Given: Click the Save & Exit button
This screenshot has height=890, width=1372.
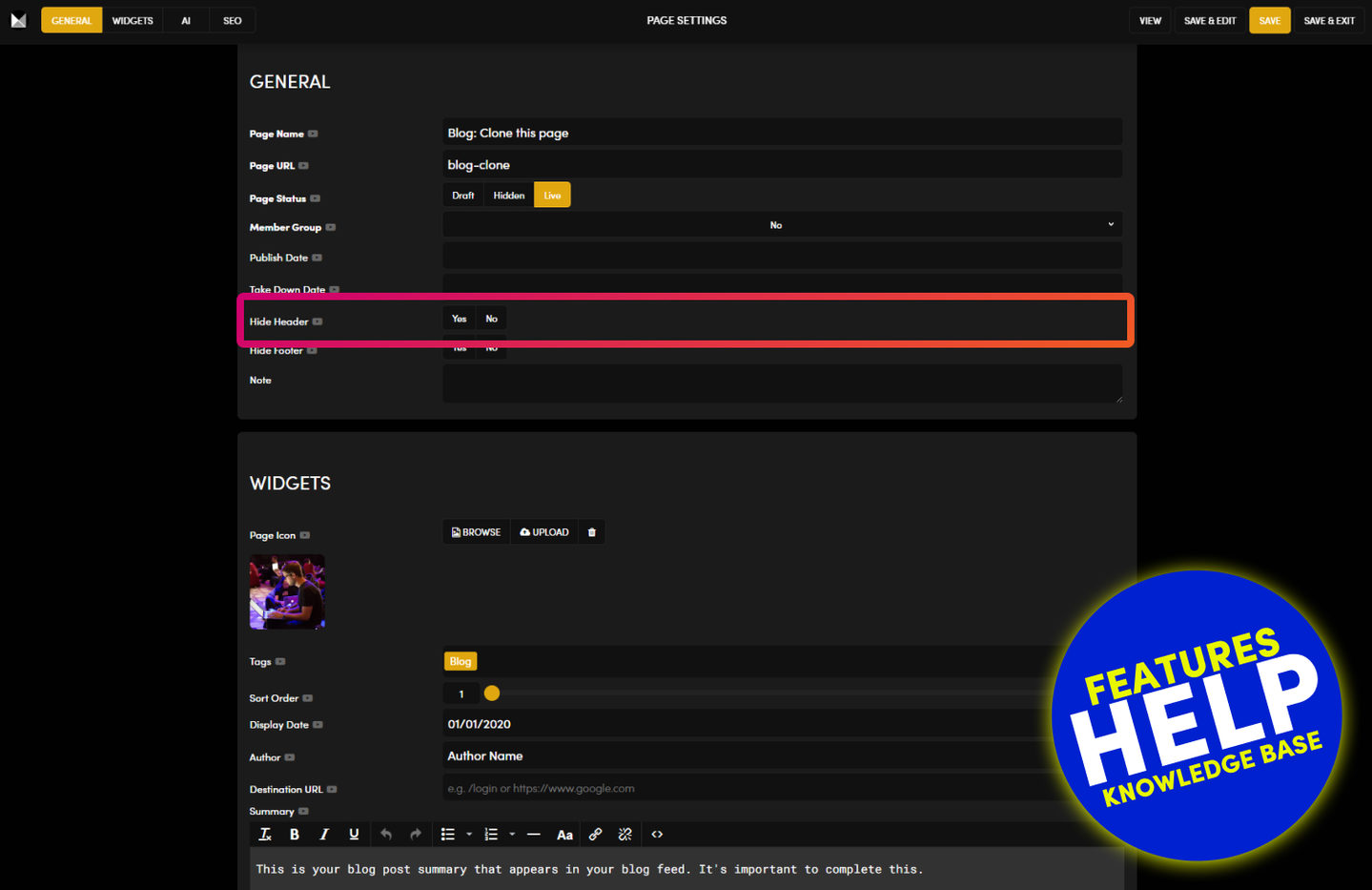Looking at the screenshot, I should tap(1329, 21).
